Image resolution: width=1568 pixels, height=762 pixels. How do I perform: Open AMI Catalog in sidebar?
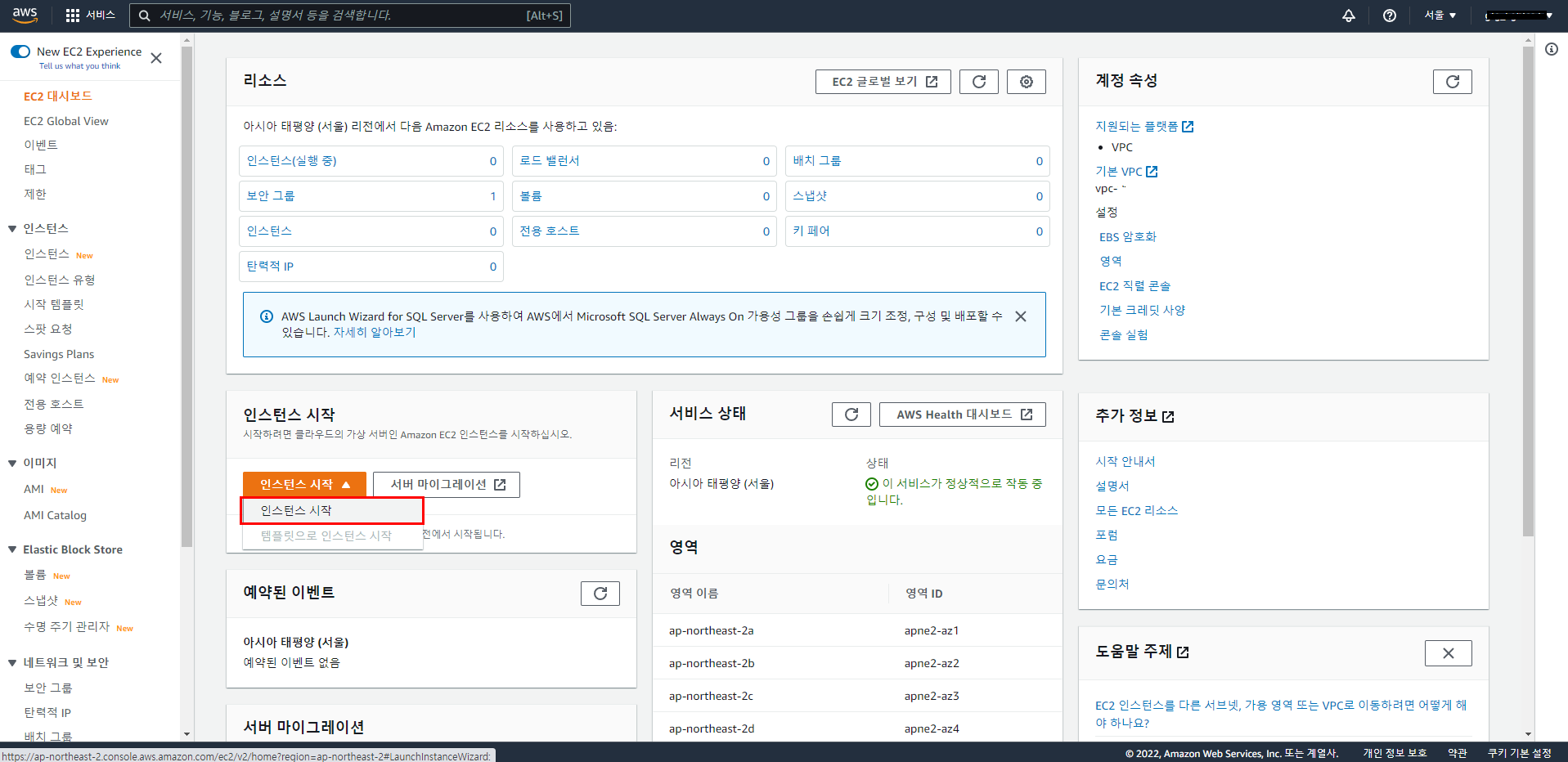(55, 515)
